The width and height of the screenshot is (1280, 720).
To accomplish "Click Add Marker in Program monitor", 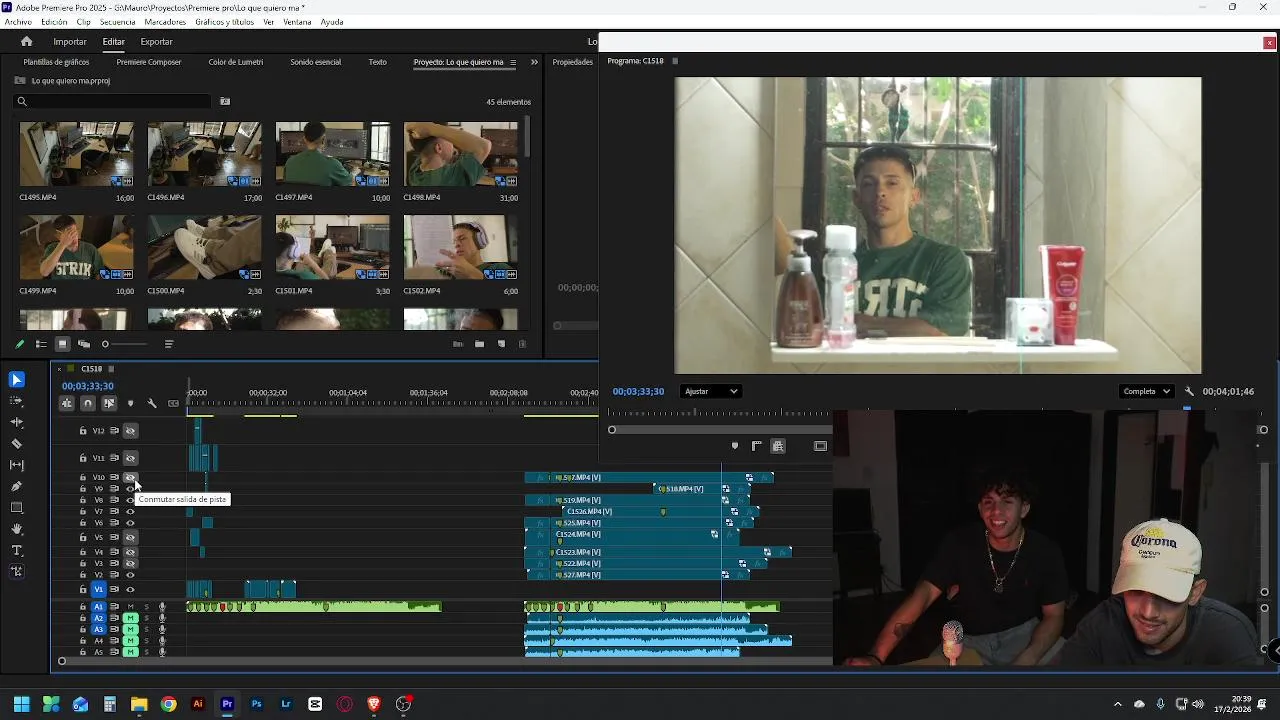I will (735, 446).
